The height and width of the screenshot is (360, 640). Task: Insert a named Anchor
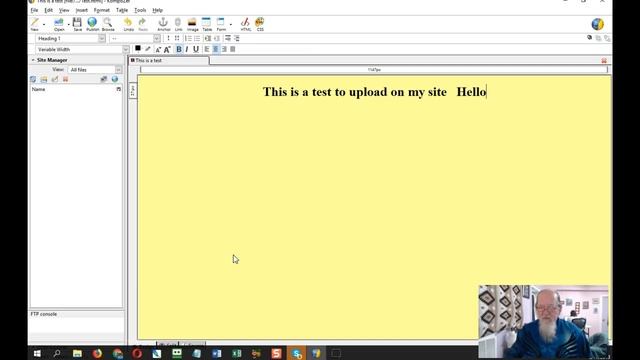(x=163, y=24)
